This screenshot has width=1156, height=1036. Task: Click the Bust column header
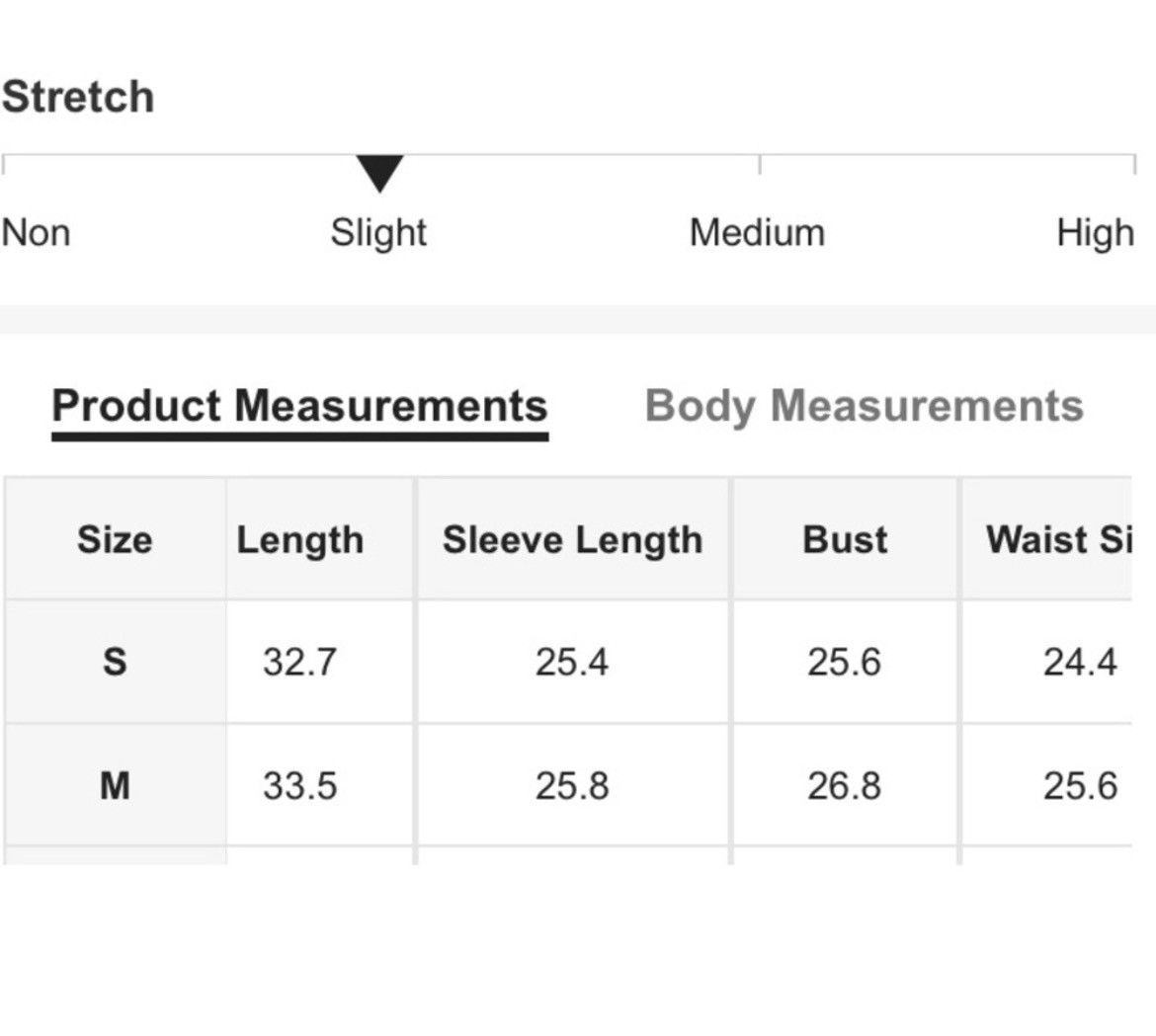click(845, 538)
